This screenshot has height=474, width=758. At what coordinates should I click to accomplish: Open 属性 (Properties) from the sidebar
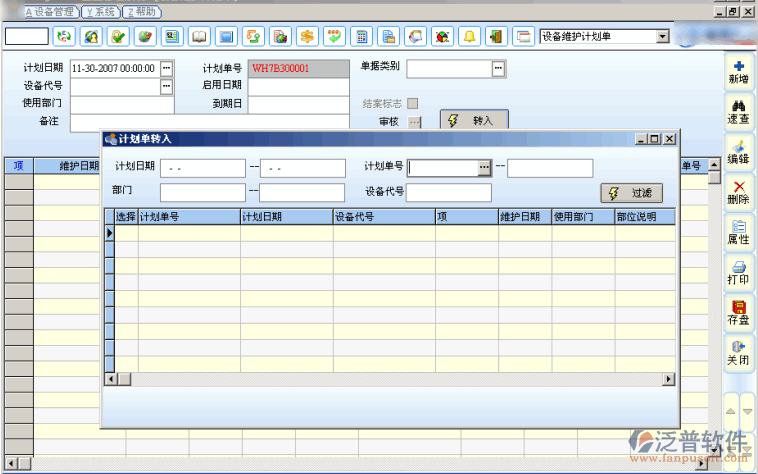pos(738,232)
